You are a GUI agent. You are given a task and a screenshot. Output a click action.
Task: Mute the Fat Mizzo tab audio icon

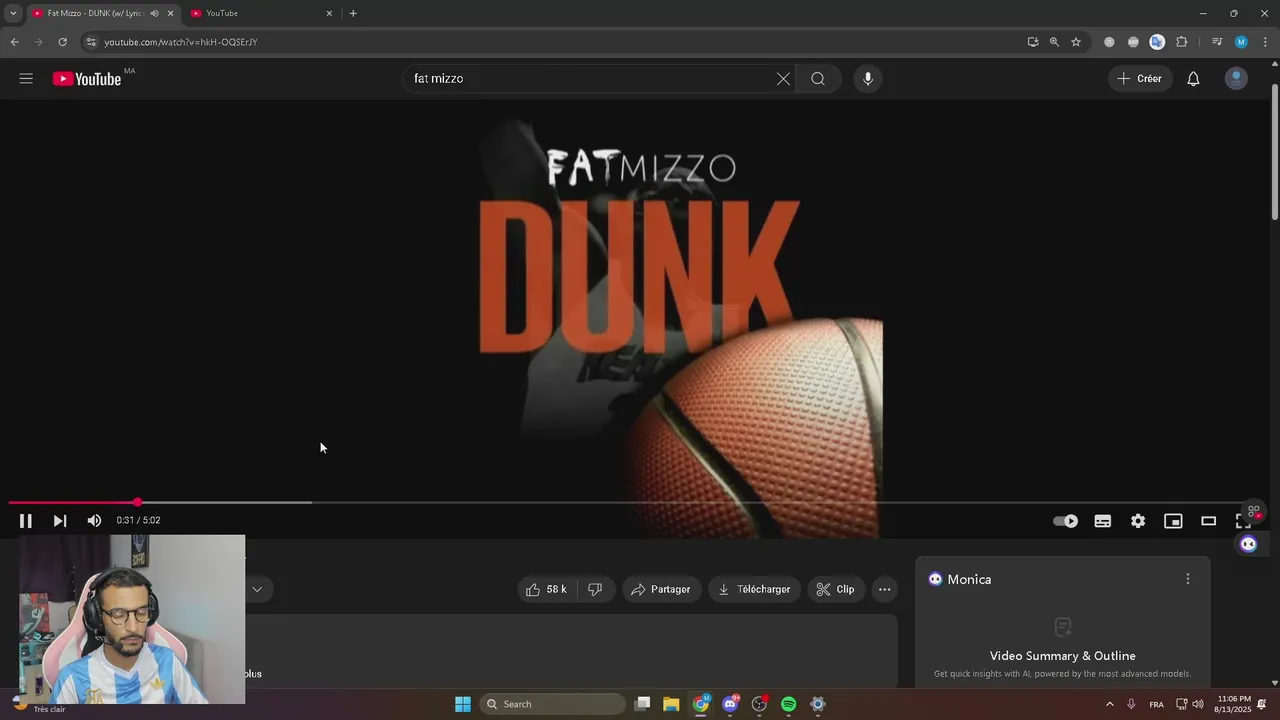(154, 13)
